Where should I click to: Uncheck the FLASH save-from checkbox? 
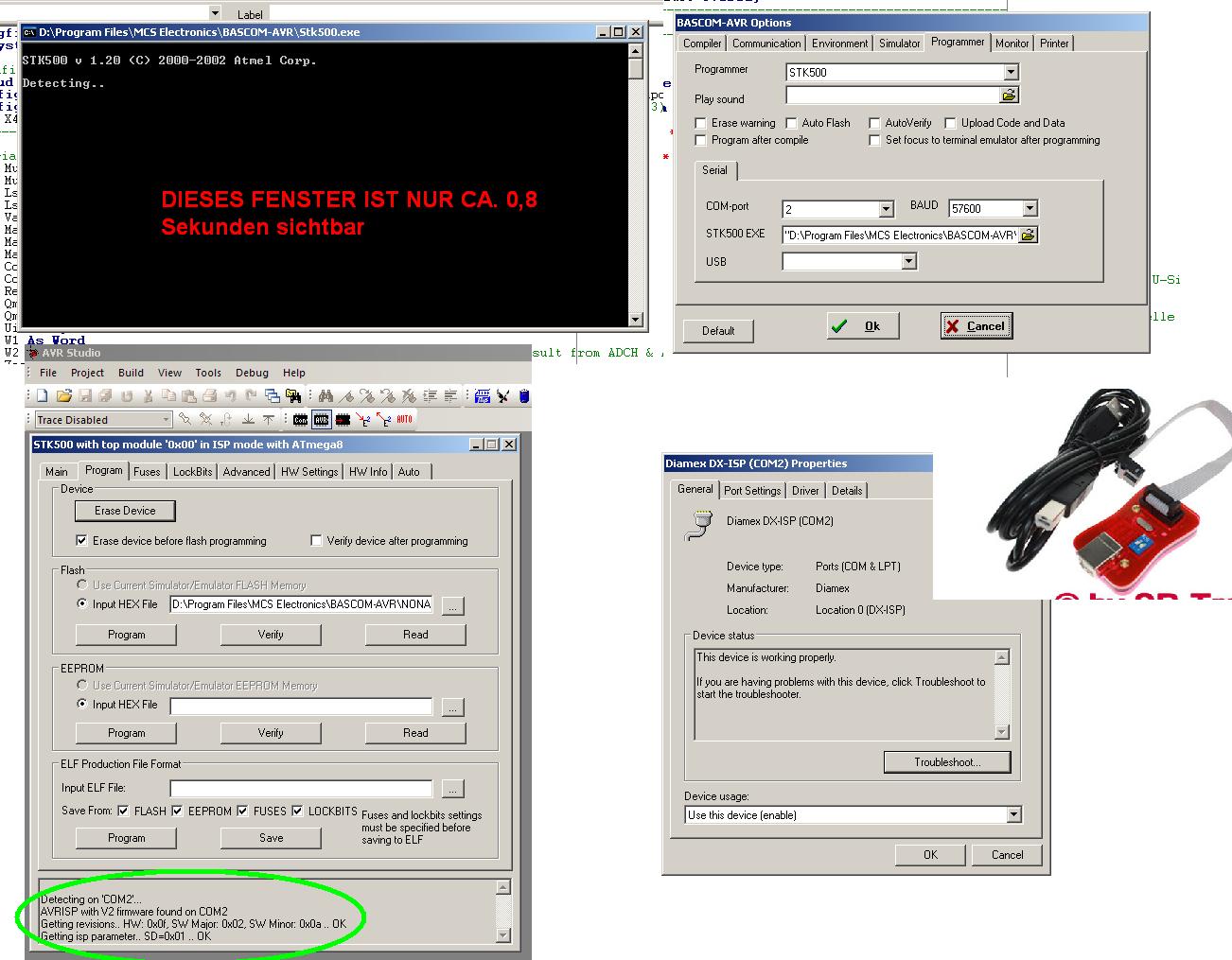pos(123,811)
